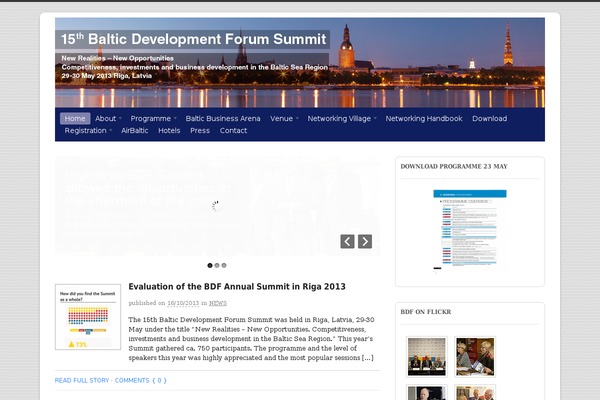Open the Networking Village menu
The height and width of the screenshot is (400, 600).
[339, 119]
